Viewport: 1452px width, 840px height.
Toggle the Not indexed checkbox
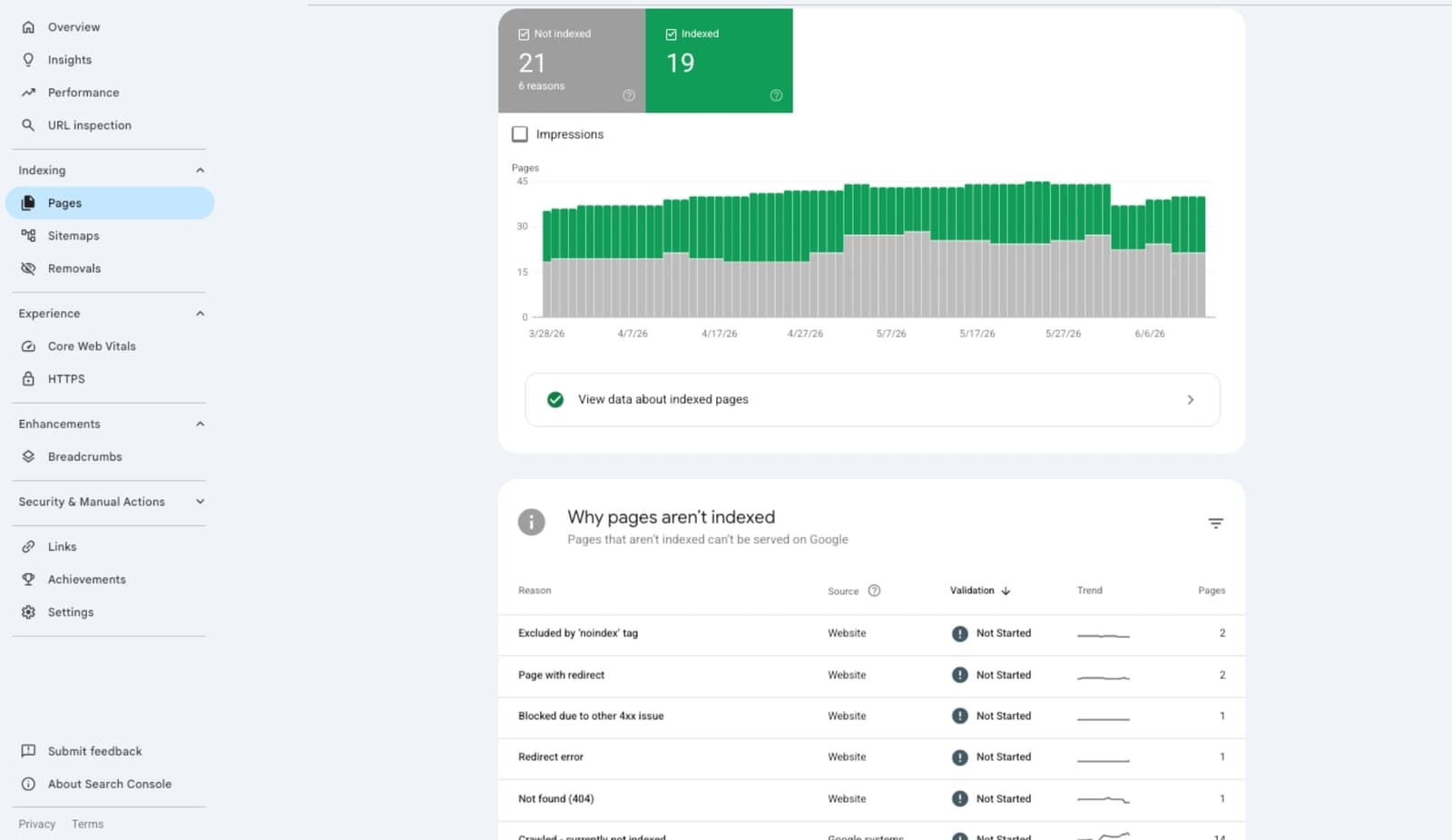tap(524, 34)
